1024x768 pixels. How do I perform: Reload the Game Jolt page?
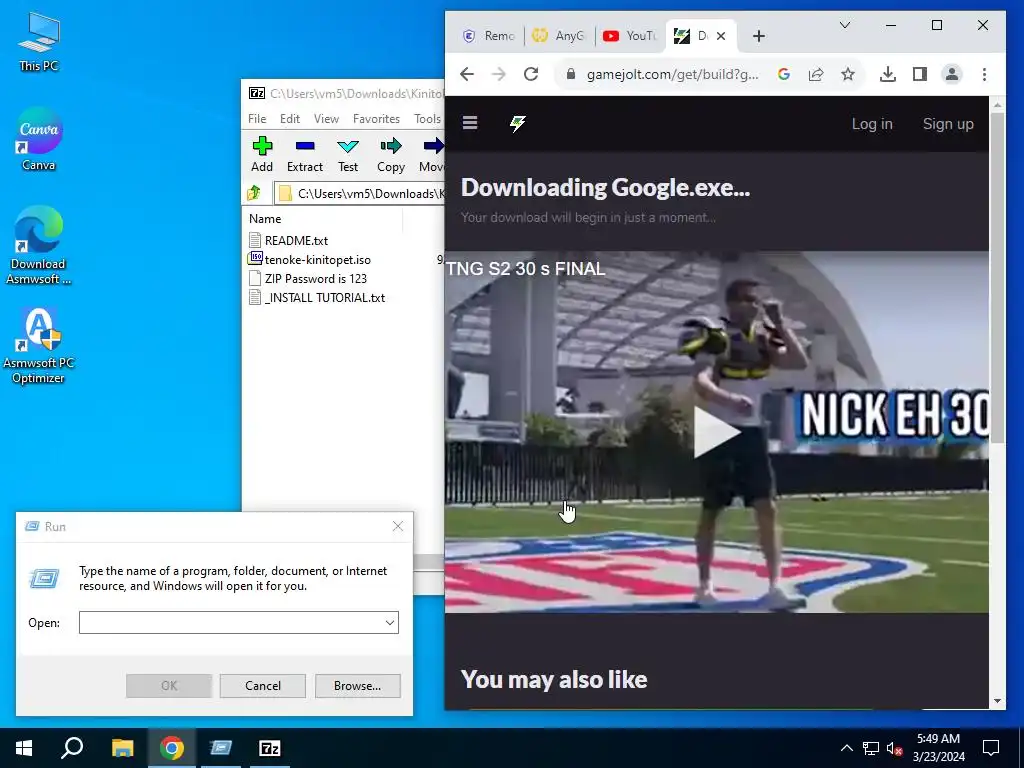click(x=531, y=74)
